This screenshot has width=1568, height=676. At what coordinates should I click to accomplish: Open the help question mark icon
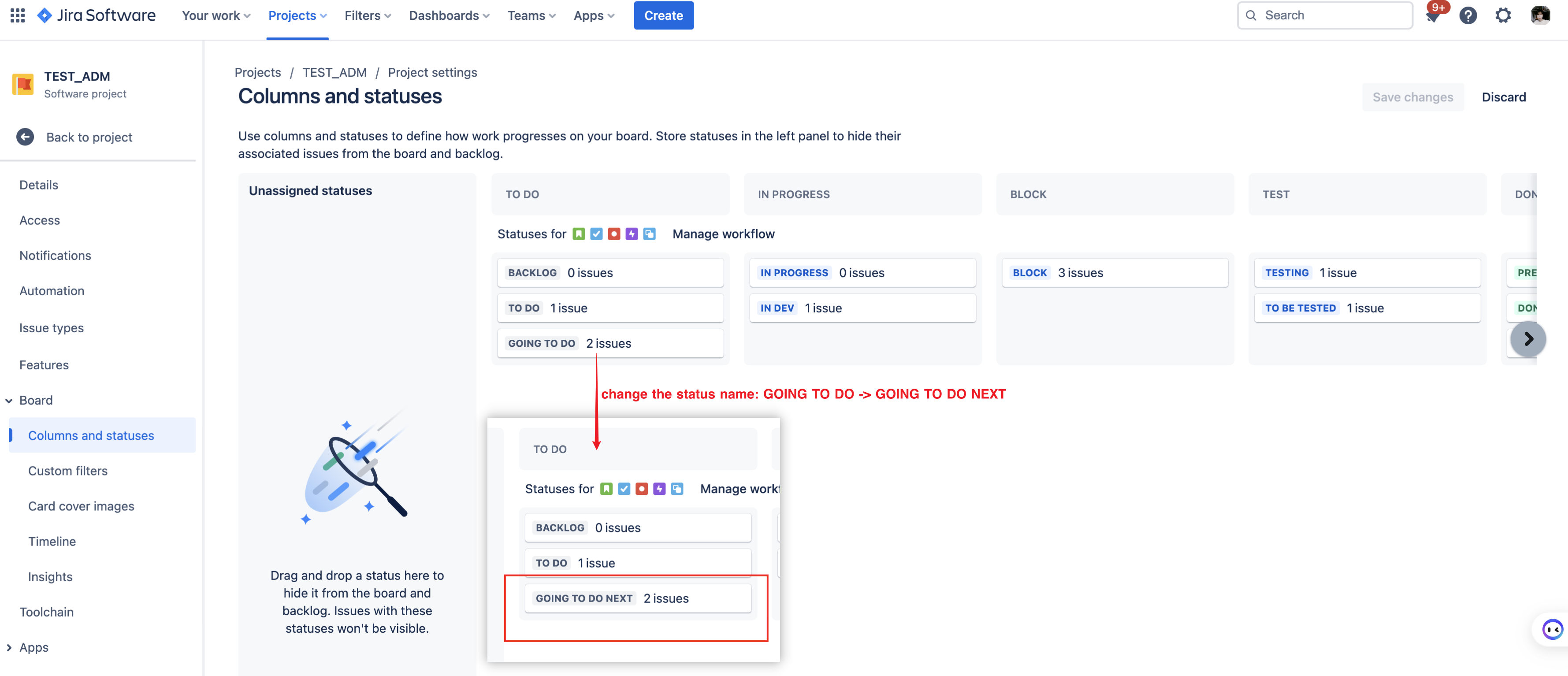(x=1468, y=16)
